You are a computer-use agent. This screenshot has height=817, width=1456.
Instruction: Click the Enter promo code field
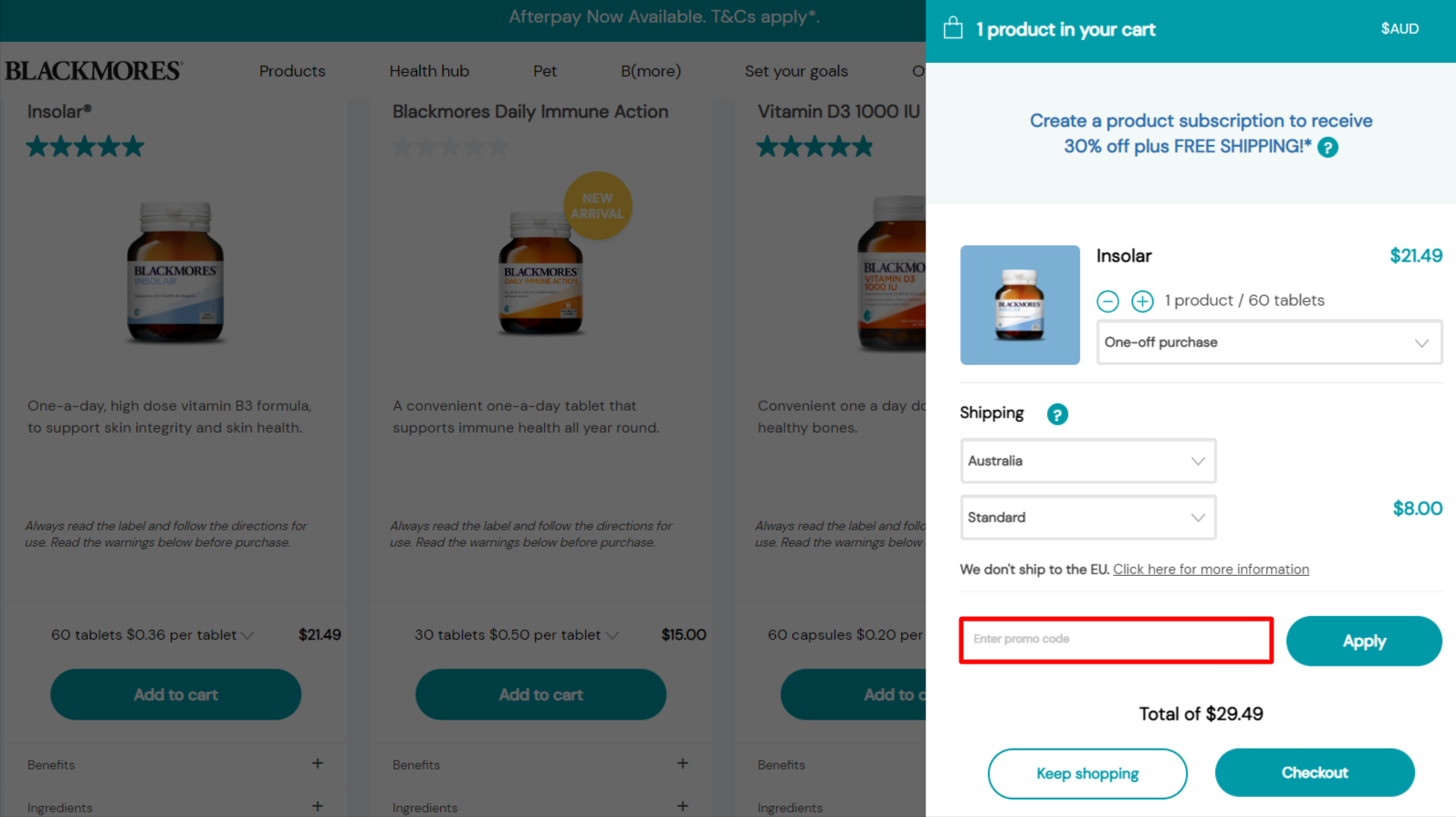(x=1116, y=640)
